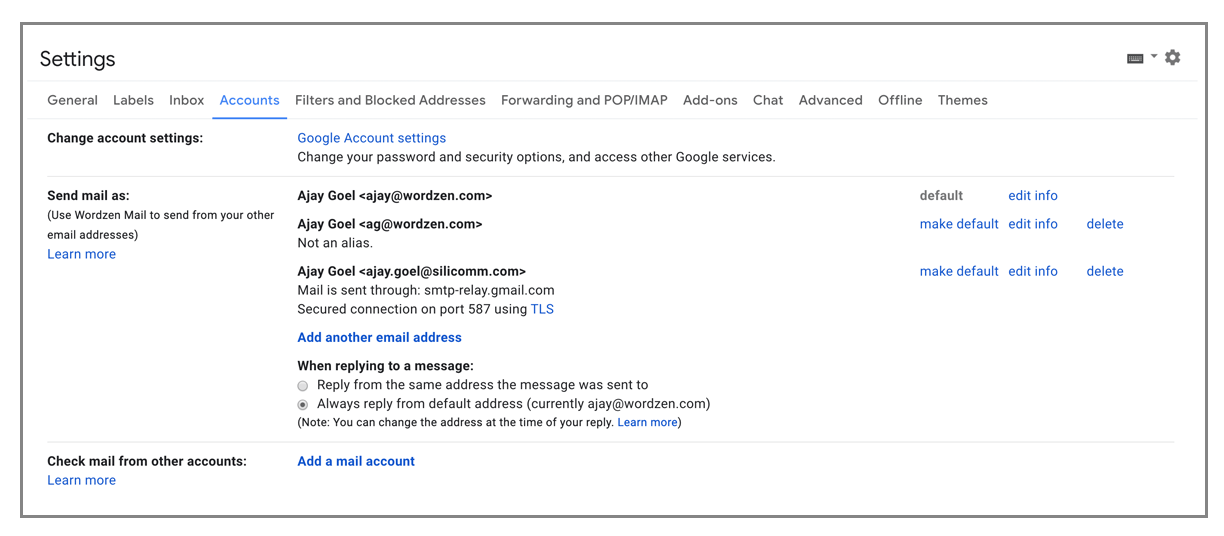Delete the ag@wordzen.com address
Screen dimensions: 1224x536
[x=1105, y=224]
